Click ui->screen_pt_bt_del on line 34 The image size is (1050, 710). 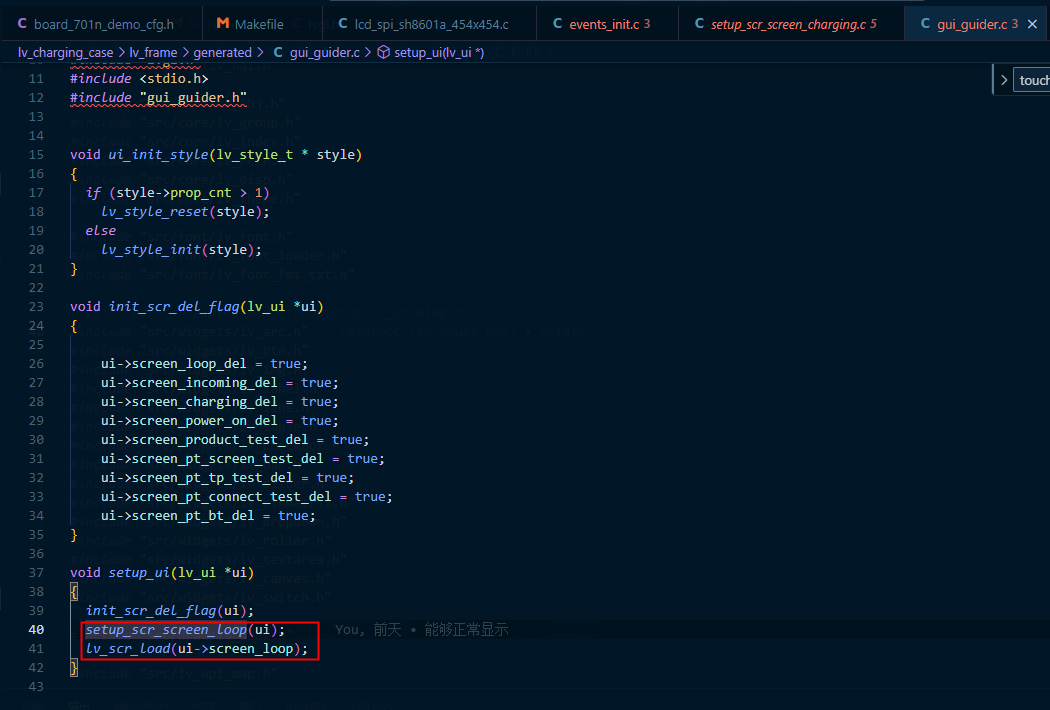coord(178,516)
